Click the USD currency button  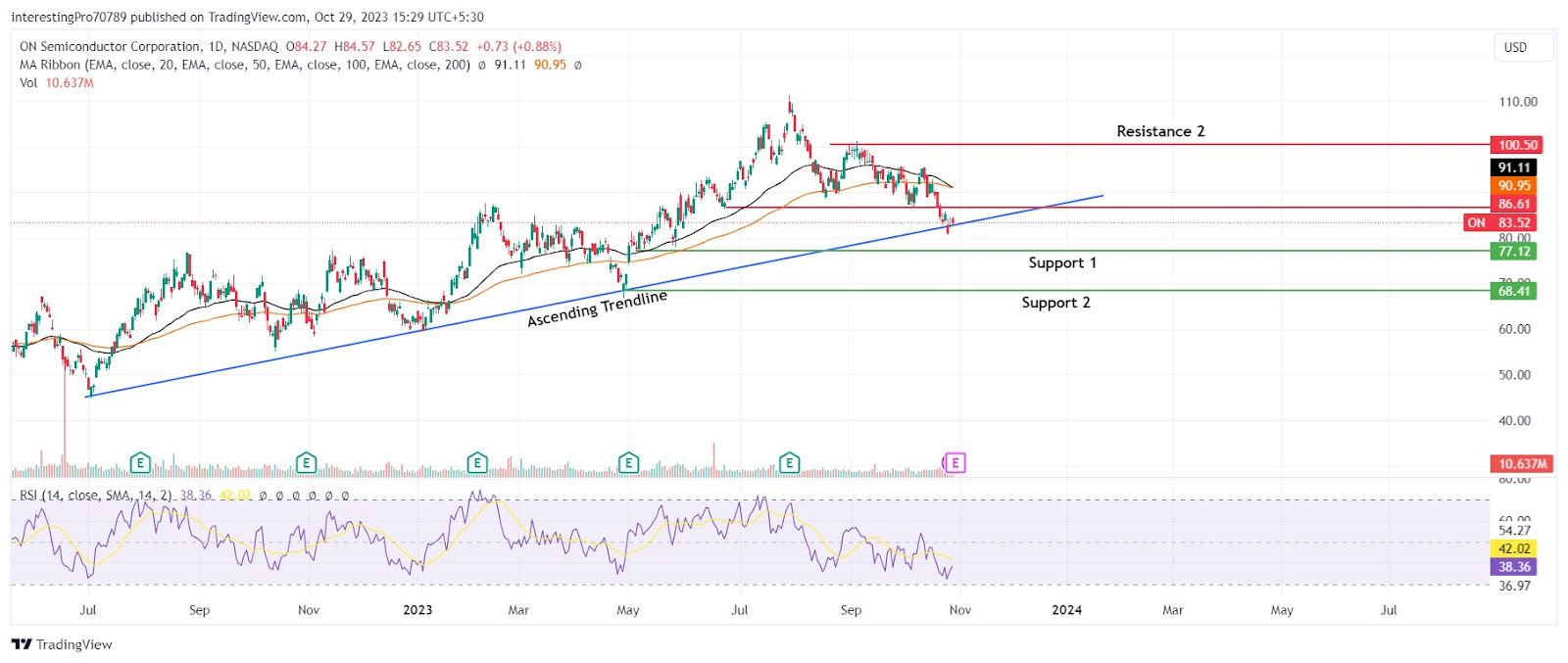pyautogui.click(x=1523, y=47)
